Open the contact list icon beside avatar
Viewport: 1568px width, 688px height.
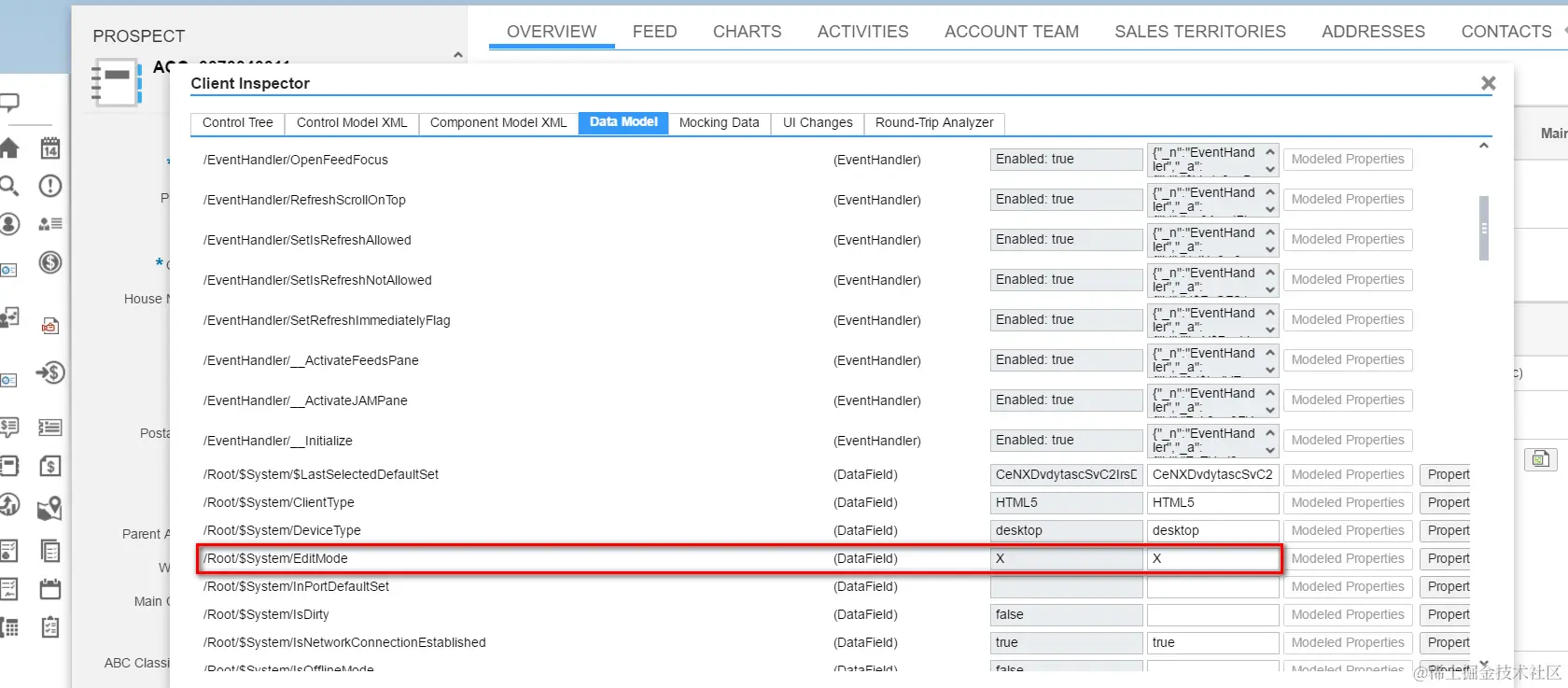(50, 224)
